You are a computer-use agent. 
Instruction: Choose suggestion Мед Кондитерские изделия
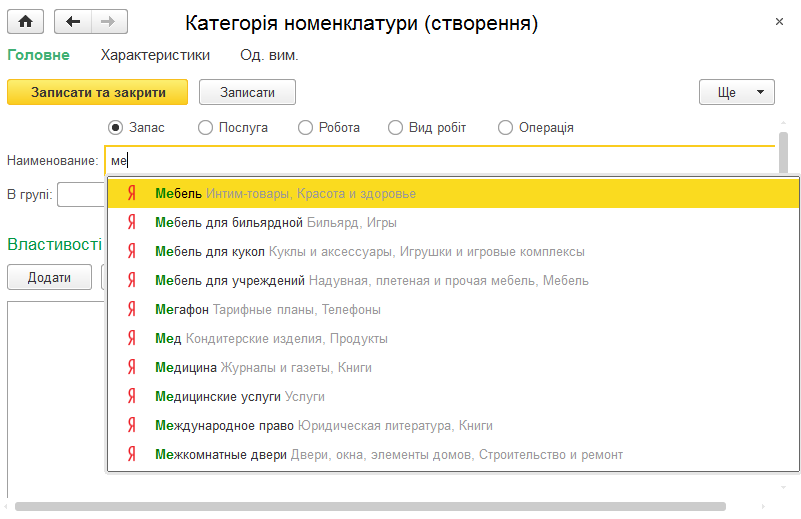click(x=453, y=338)
